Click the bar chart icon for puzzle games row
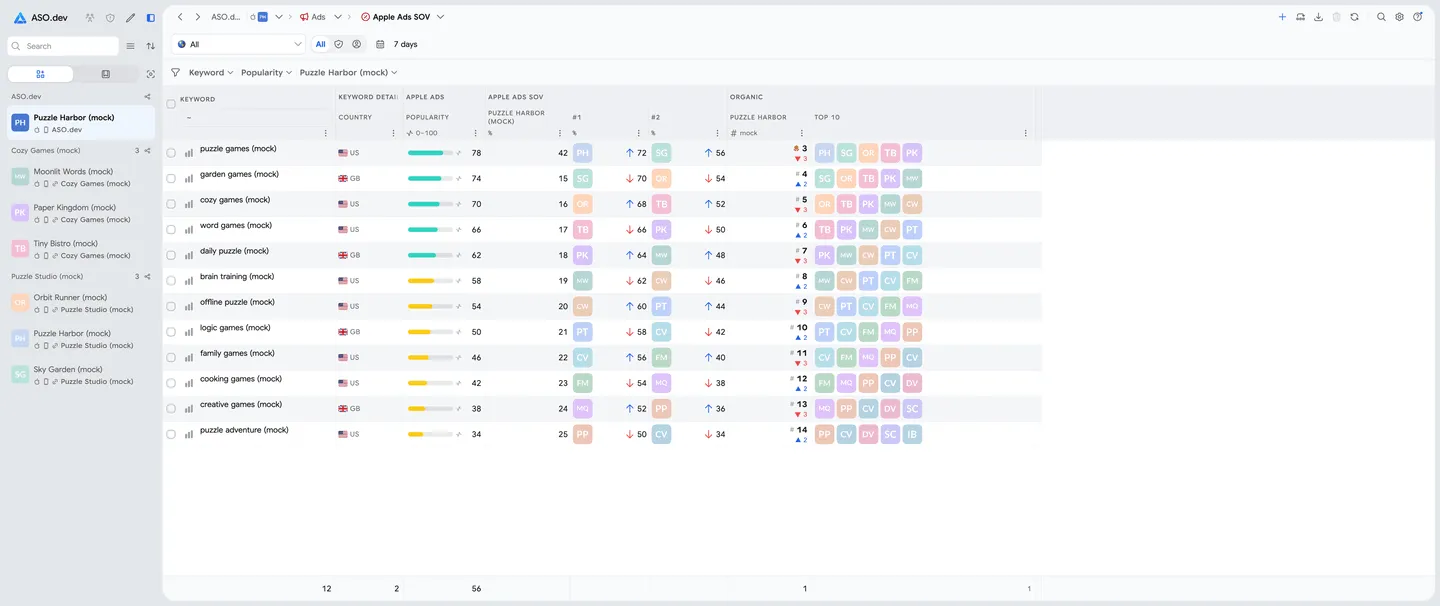This screenshot has height=606, width=1440. [x=189, y=153]
